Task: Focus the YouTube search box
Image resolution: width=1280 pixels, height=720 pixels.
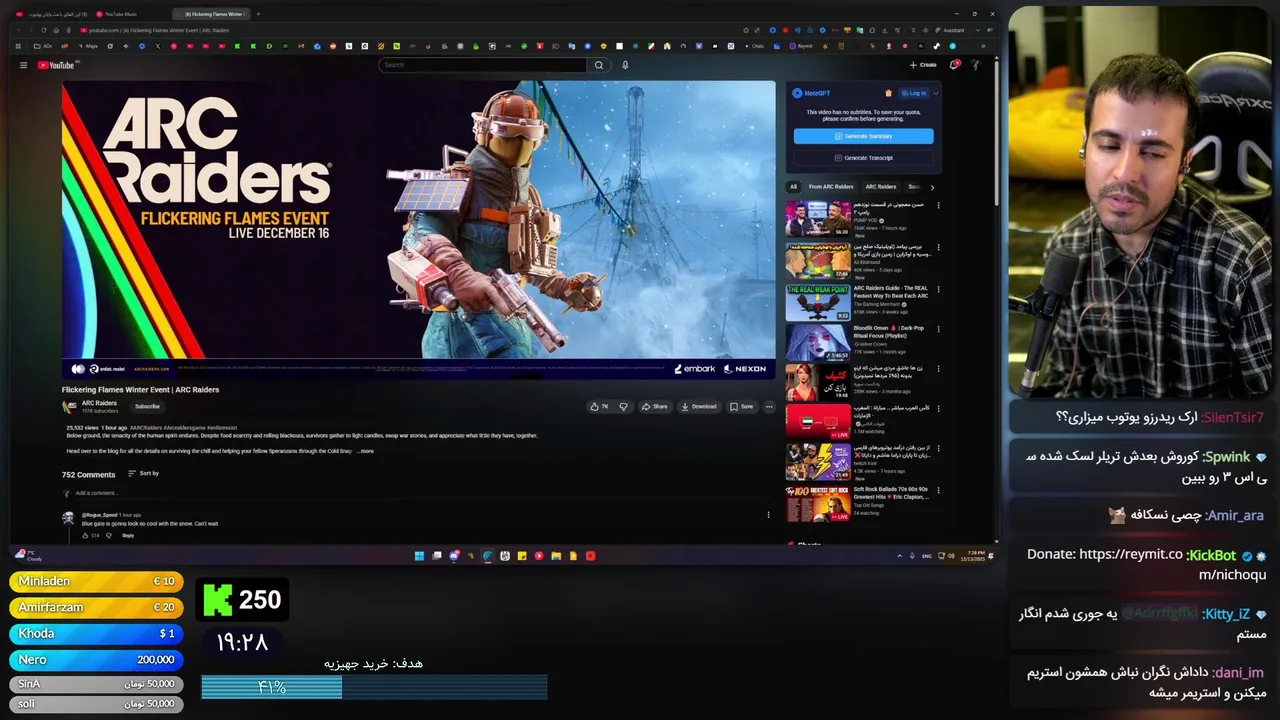Action: (482, 65)
